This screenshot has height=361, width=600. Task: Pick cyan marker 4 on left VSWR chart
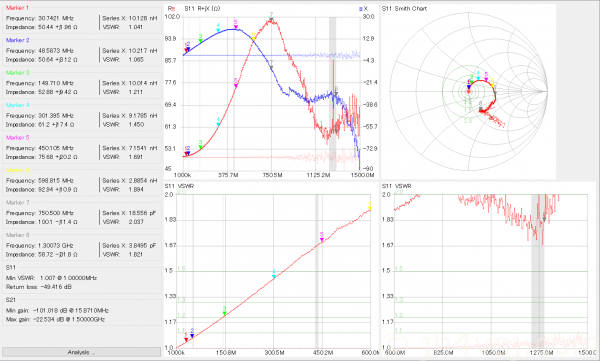274,276
